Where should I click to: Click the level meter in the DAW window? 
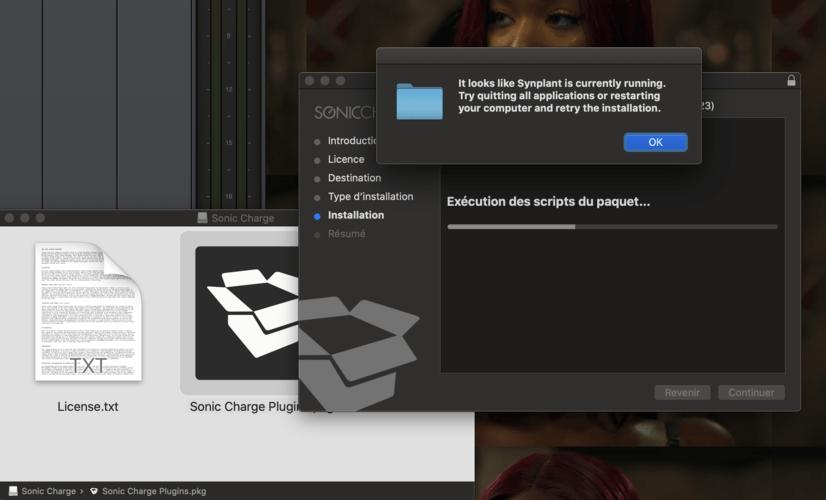(x=229, y=104)
